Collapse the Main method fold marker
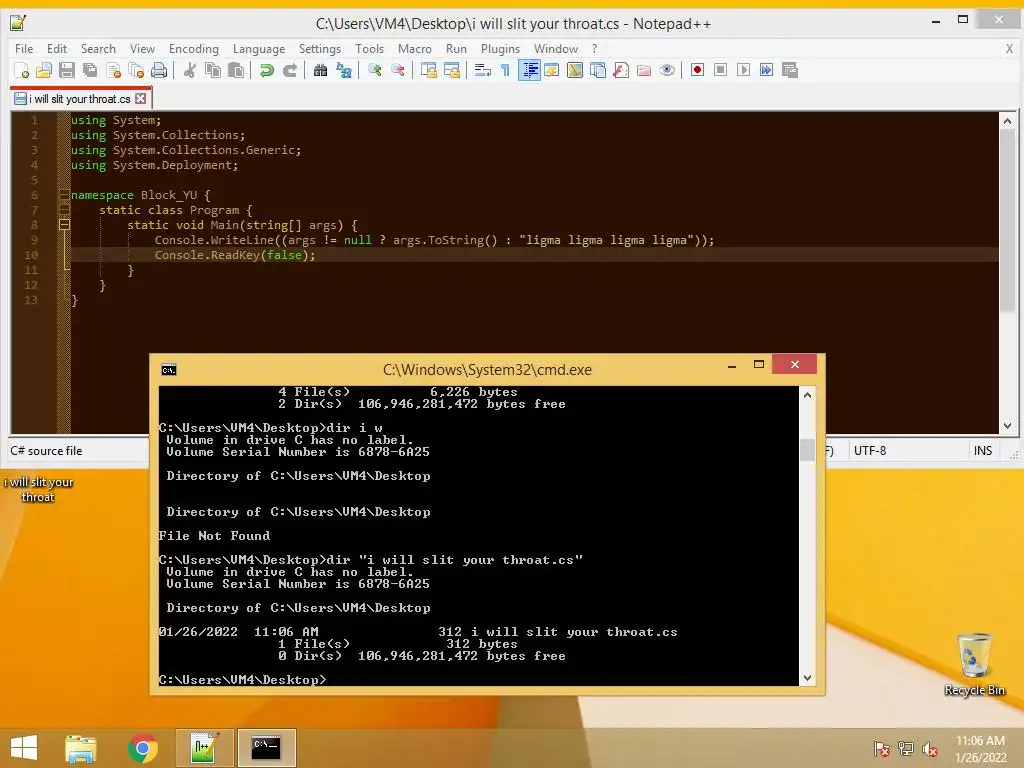Viewport: 1024px width, 768px height. 64,225
